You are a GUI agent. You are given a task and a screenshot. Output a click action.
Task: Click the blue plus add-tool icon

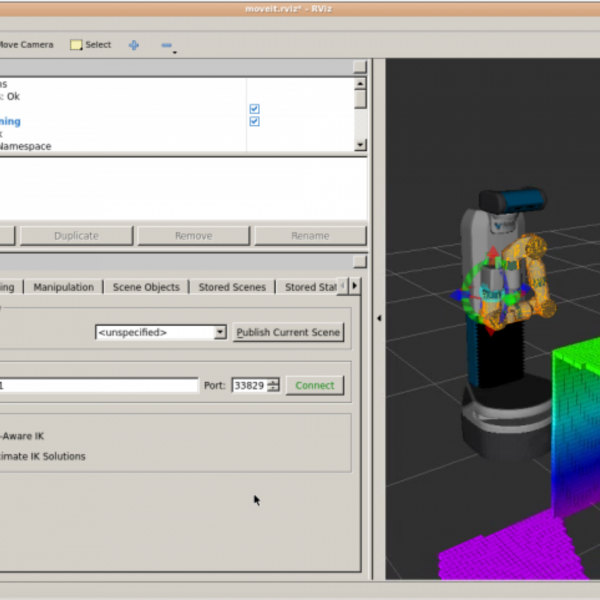point(134,45)
